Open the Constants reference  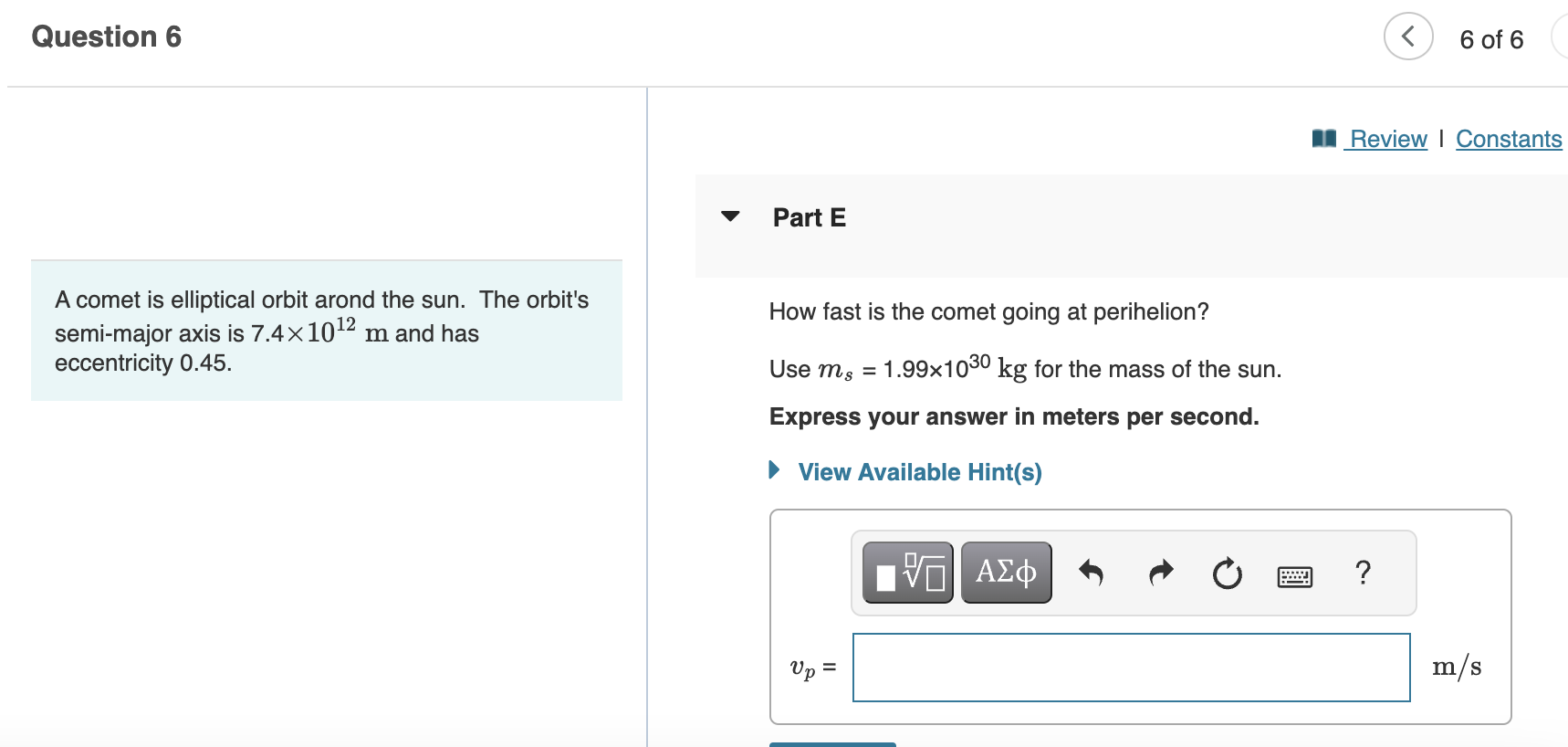pyautogui.click(x=1508, y=138)
